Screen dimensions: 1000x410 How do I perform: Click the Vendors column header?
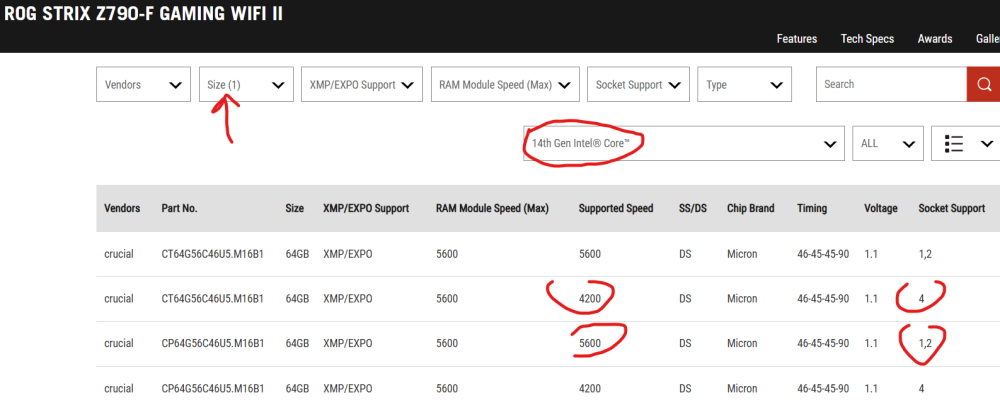122,209
